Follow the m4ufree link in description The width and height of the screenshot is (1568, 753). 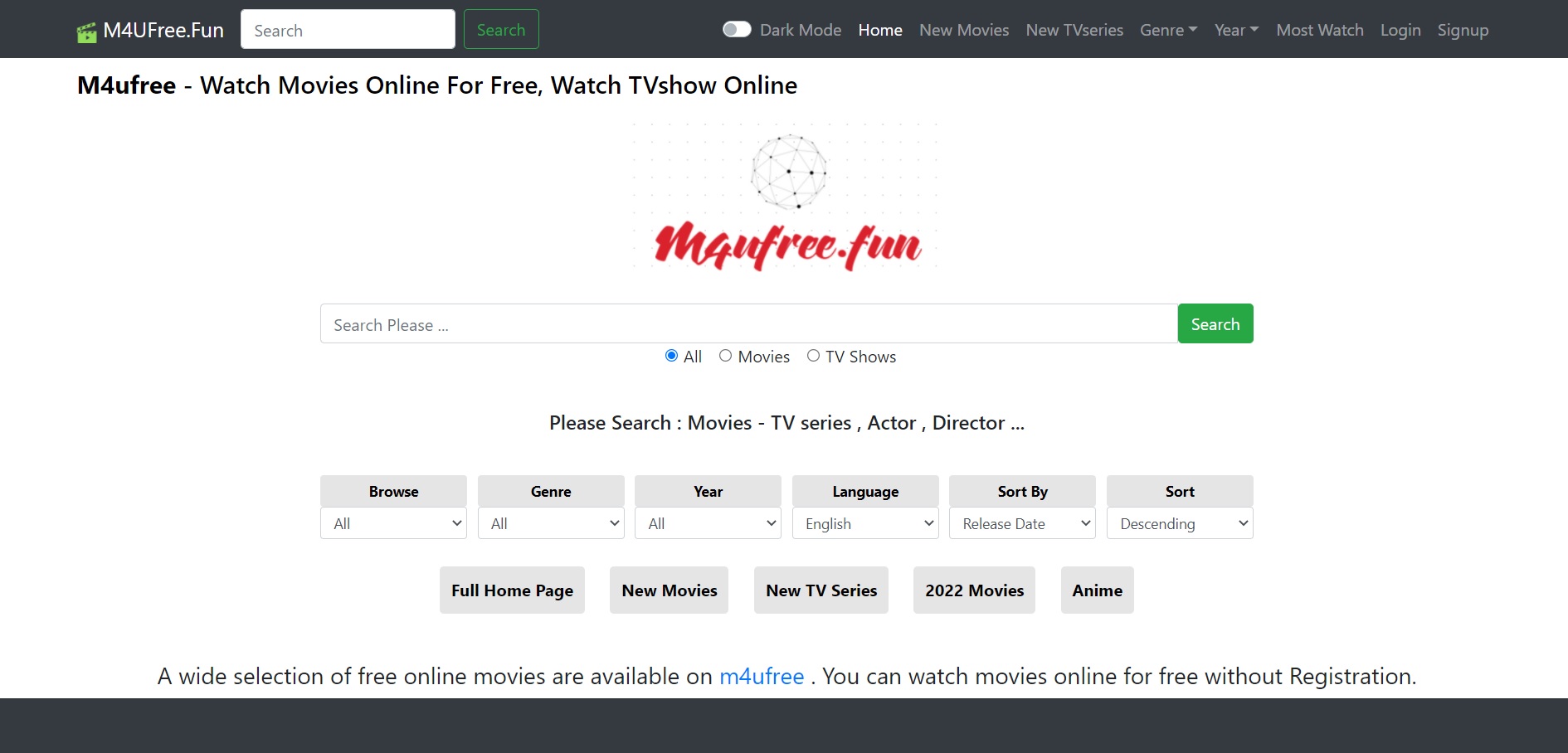tap(762, 677)
